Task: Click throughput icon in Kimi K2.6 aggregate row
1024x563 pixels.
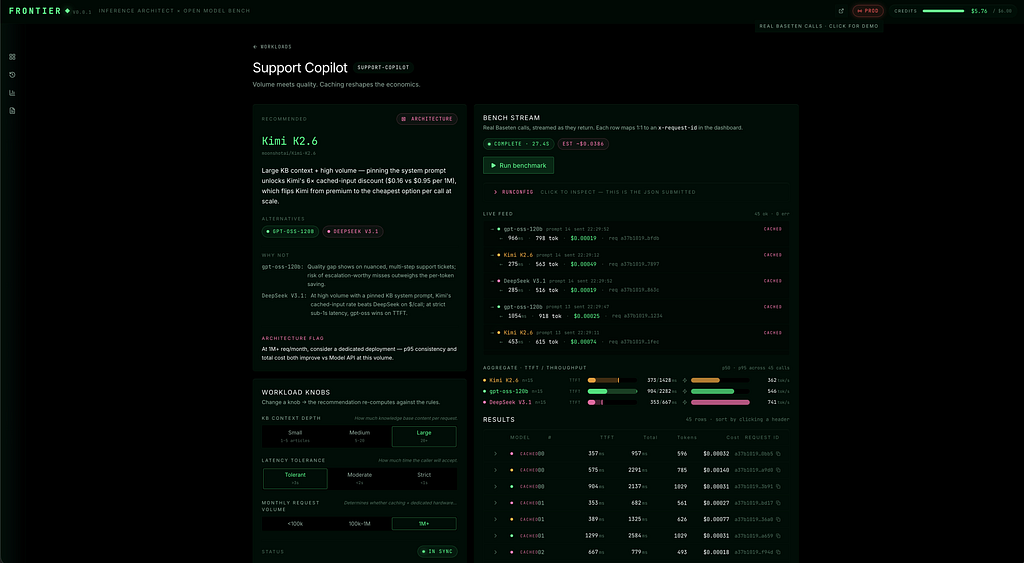Action: pos(684,380)
